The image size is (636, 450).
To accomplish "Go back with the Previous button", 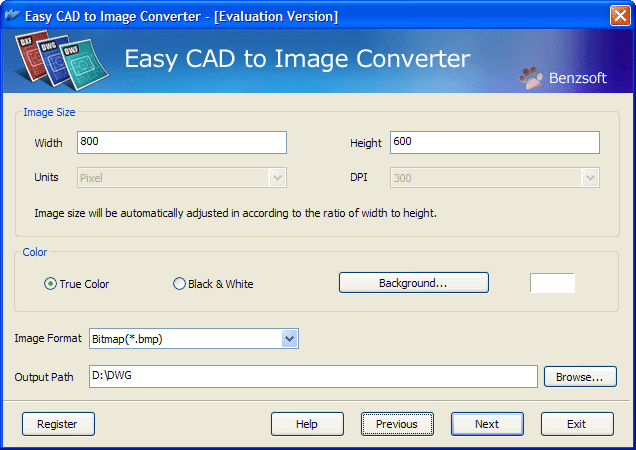I will click(397, 424).
